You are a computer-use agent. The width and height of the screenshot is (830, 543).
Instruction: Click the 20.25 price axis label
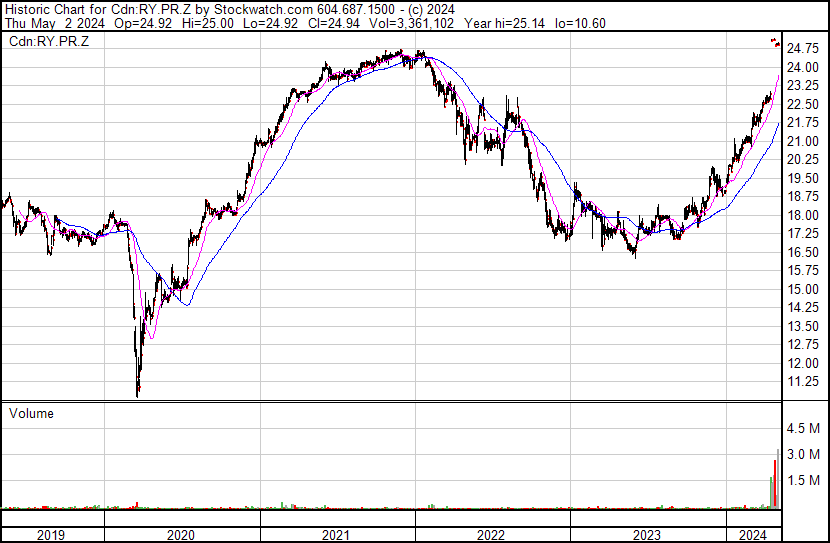[x=803, y=160]
